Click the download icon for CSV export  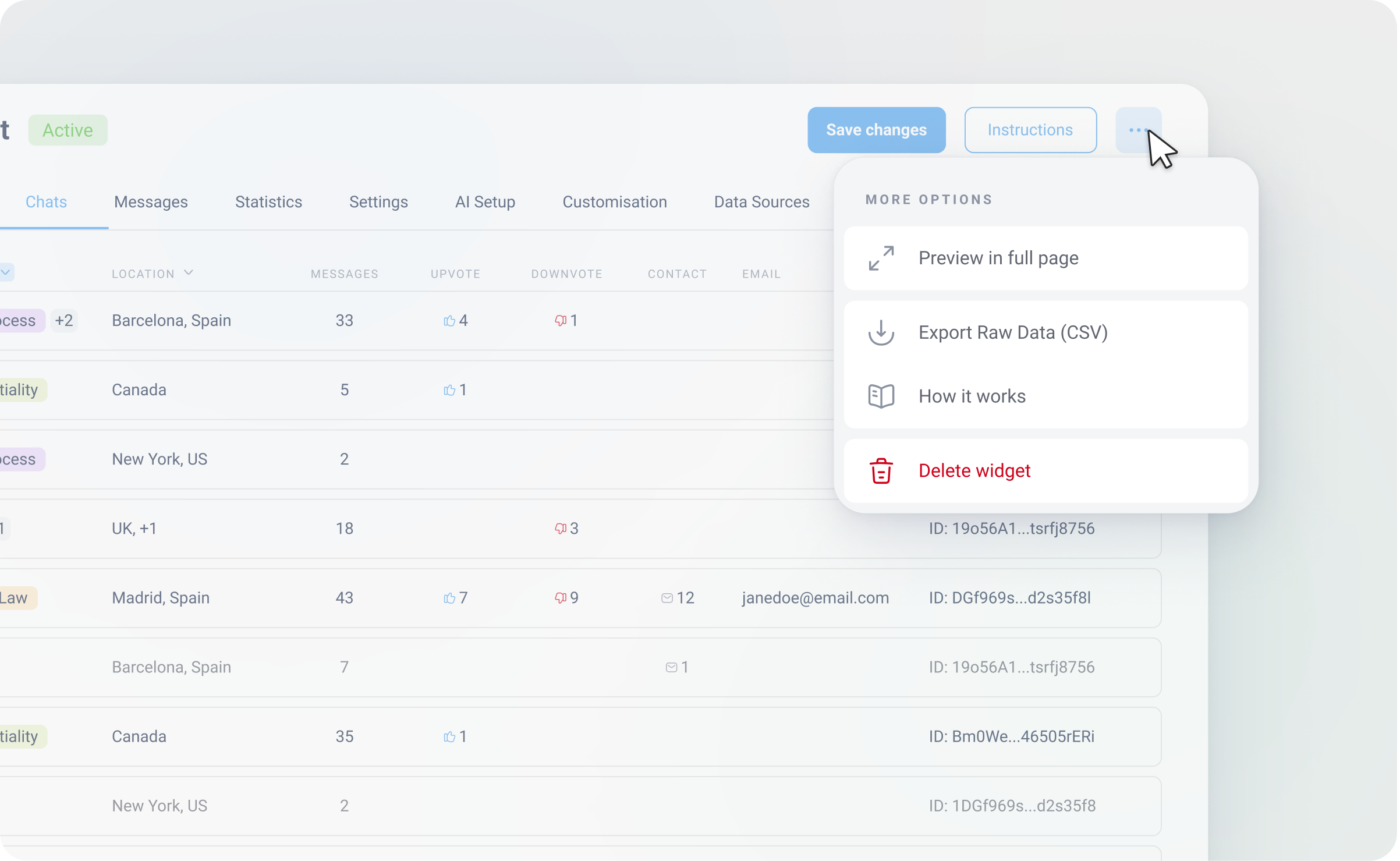[881, 332]
